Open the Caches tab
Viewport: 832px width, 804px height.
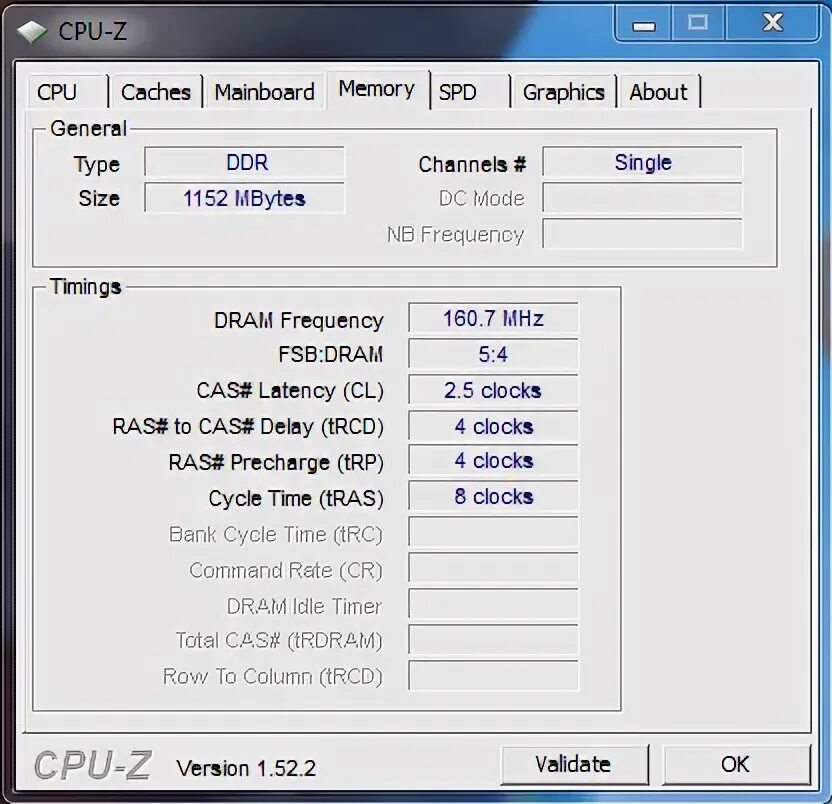point(157,92)
